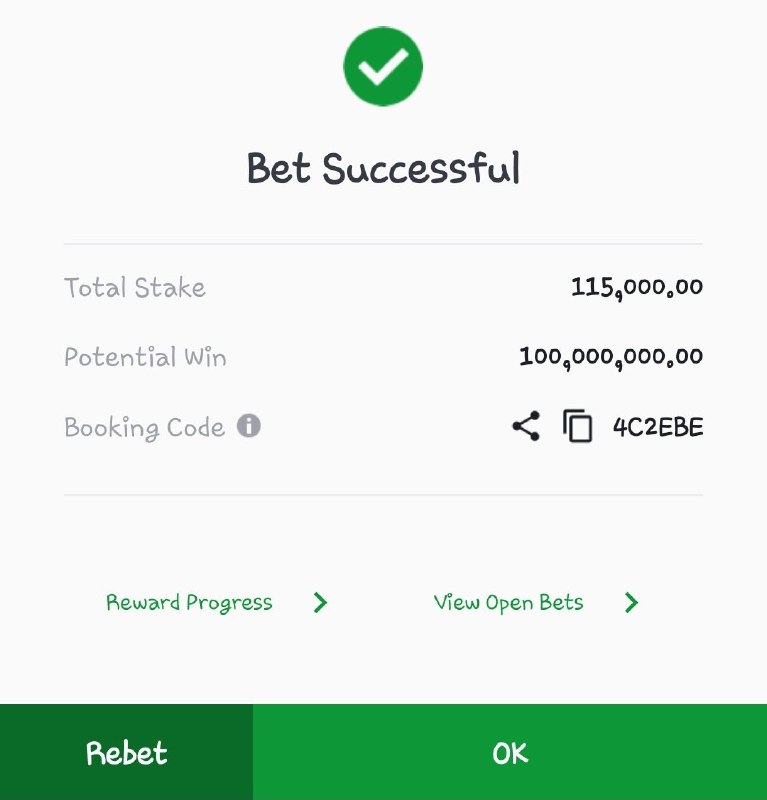Click the Total Stake label
The height and width of the screenshot is (800, 767).
point(135,287)
